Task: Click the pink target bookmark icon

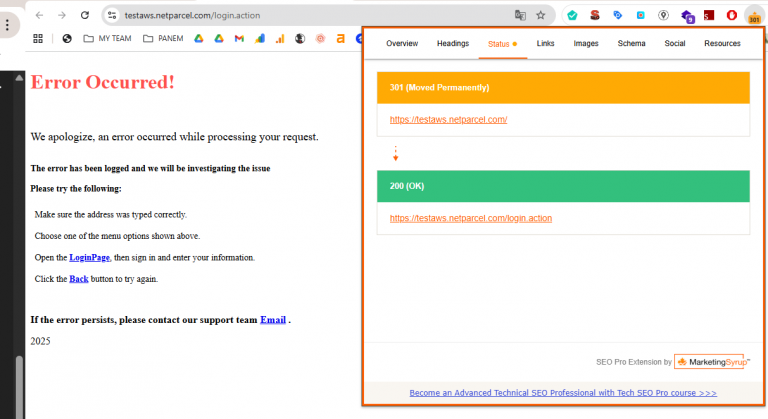Action: (320, 38)
